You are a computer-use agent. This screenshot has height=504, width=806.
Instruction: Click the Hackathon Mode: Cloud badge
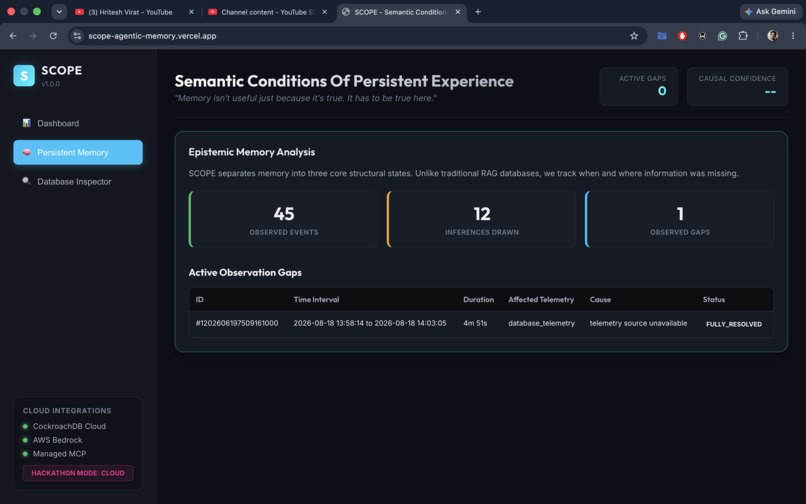coord(78,473)
